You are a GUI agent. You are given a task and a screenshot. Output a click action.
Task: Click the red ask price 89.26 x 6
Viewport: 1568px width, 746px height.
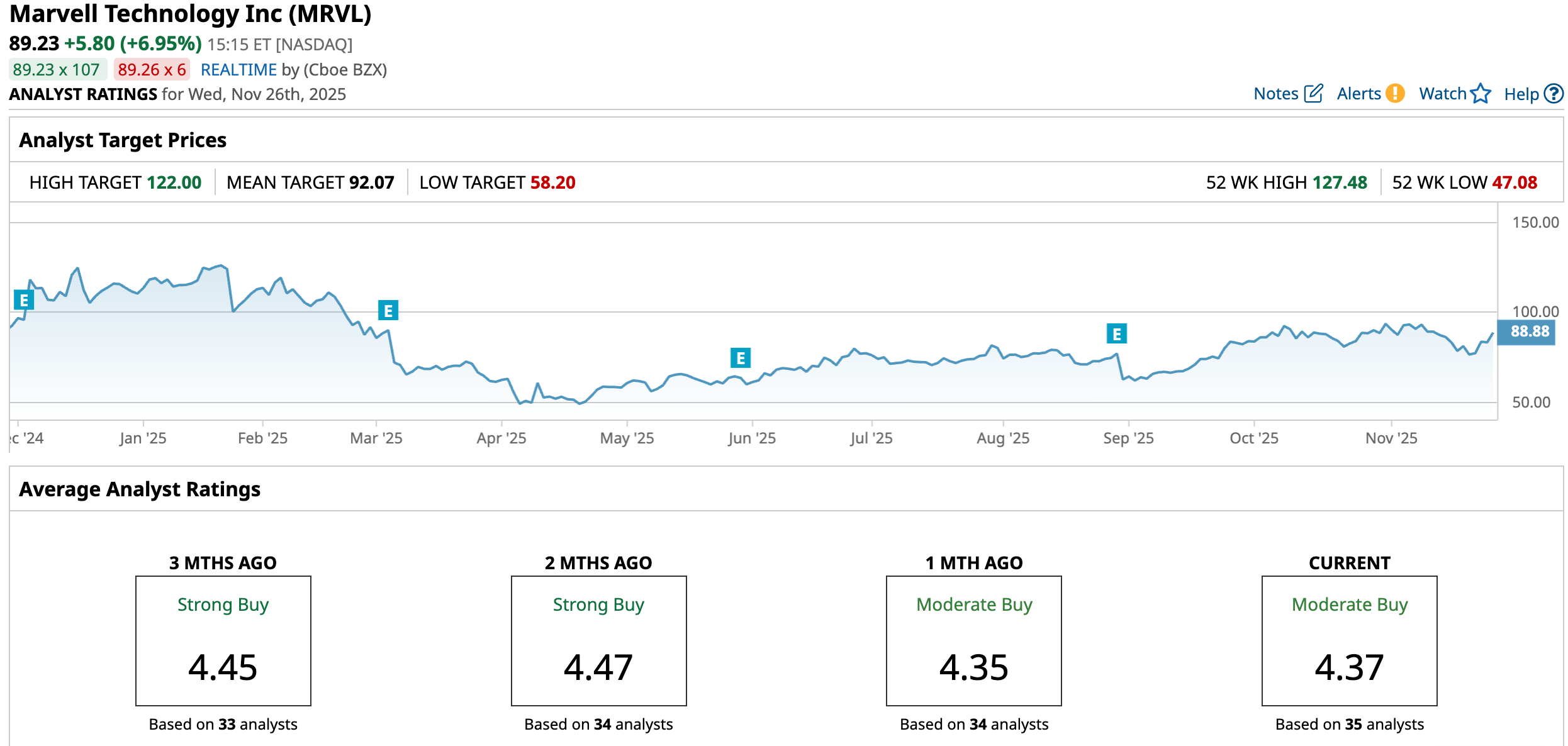[x=152, y=69]
